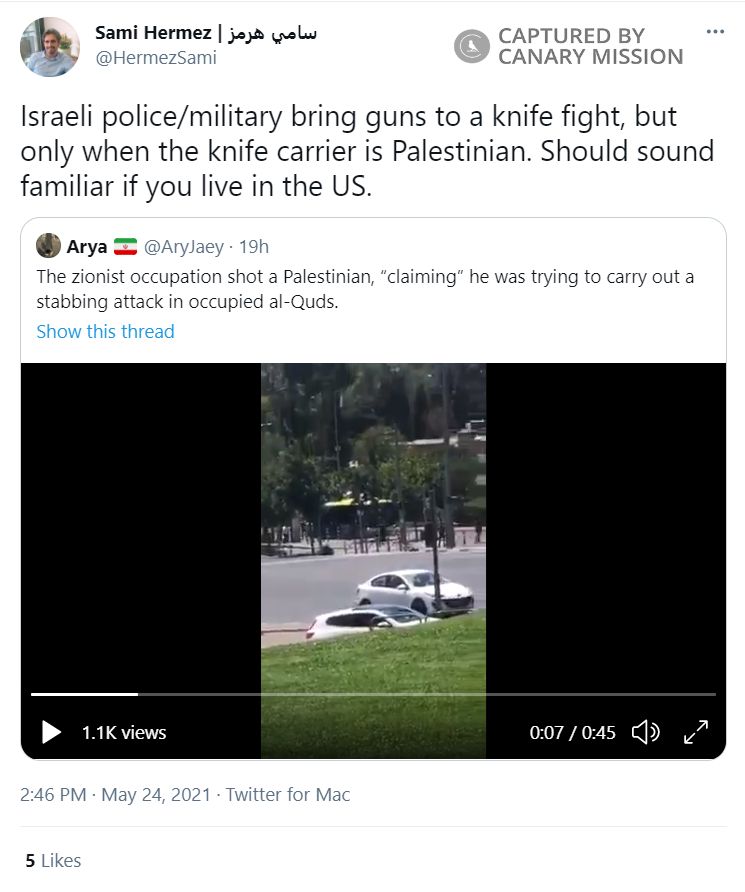Image resolution: width=745 pixels, height=892 pixels.
Task: Click the @HermezSami handle
Action: pos(155,58)
